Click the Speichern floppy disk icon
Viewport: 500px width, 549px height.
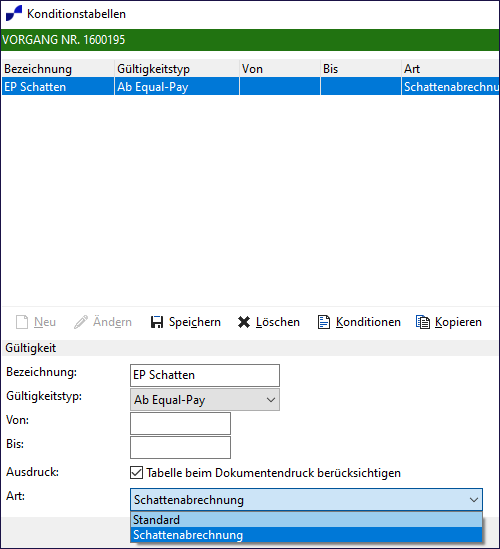[157, 322]
